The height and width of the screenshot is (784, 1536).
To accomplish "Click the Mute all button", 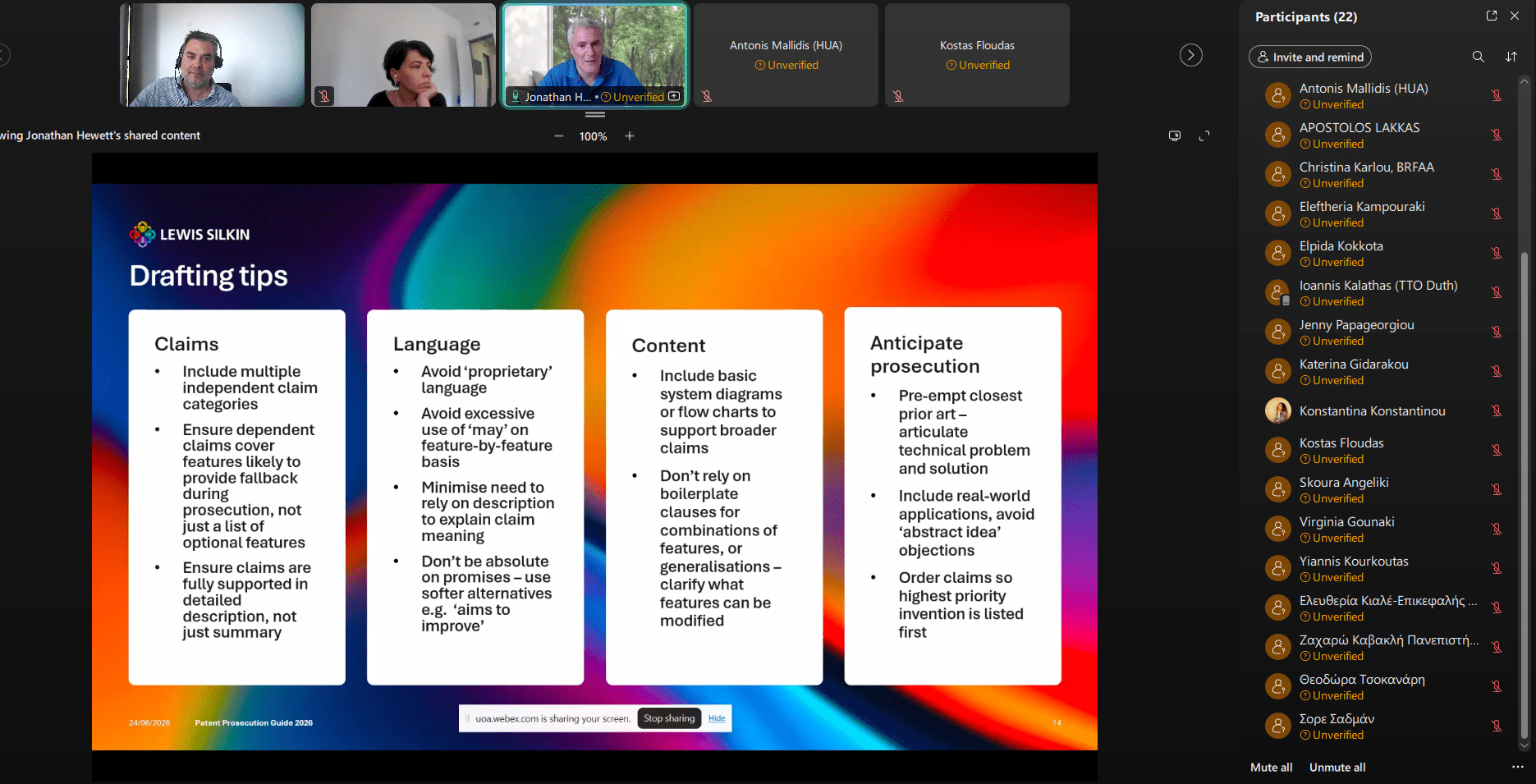I will click(x=1271, y=768).
